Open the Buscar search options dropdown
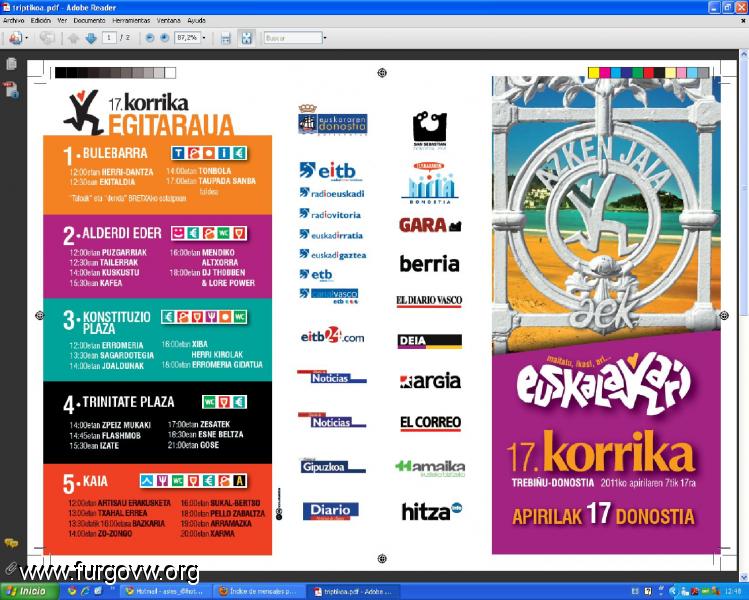 (x=325, y=38)
